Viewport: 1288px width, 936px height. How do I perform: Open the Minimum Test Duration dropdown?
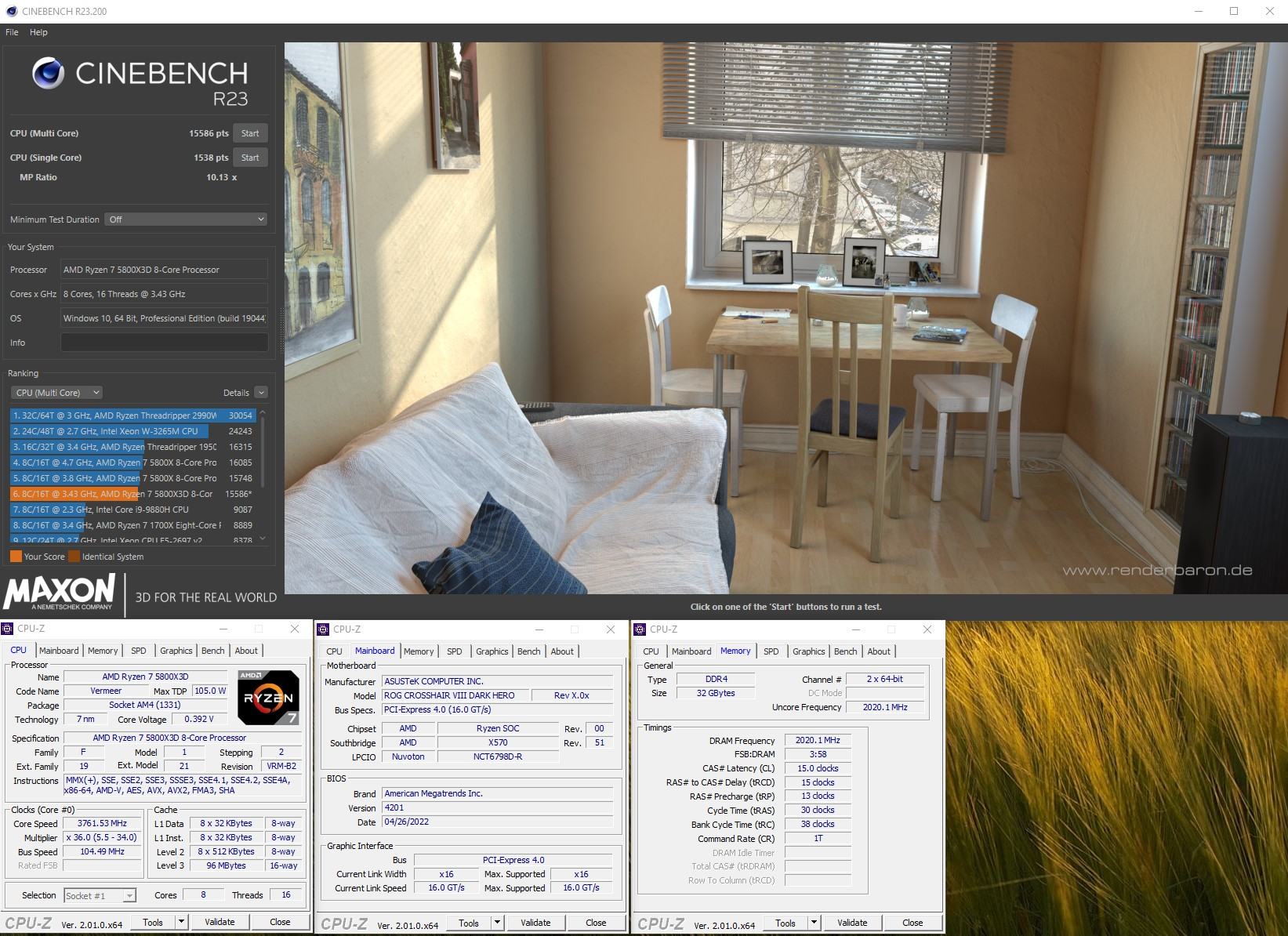[186, 219]
